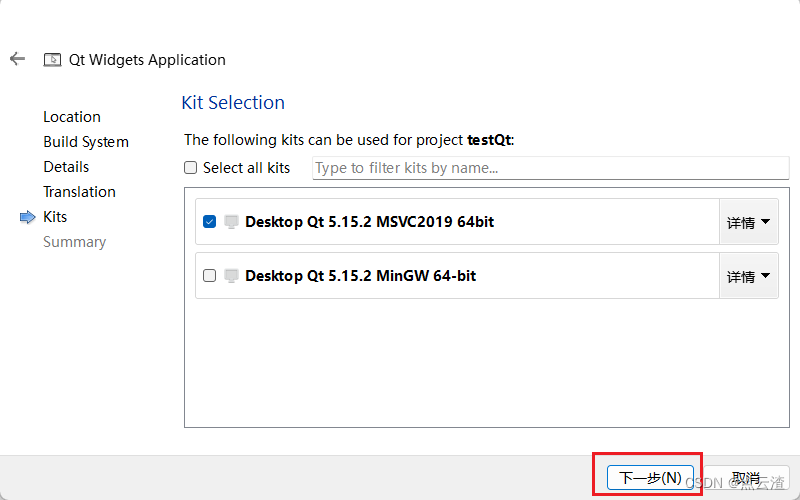Viewport: 800px width, 500px height.
Task: Jump to the Summary wizard step
Action: click(x=74, y=242)
